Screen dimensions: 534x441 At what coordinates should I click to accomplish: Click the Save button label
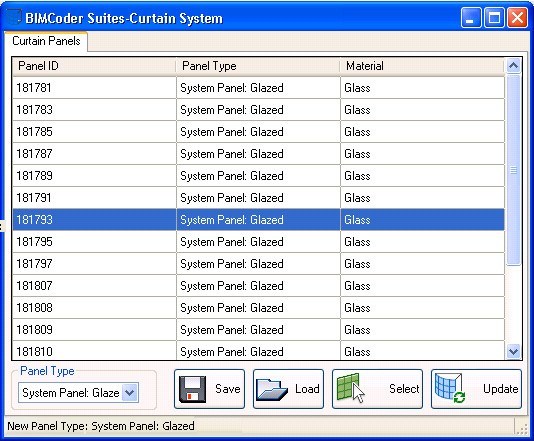[227, 389]
